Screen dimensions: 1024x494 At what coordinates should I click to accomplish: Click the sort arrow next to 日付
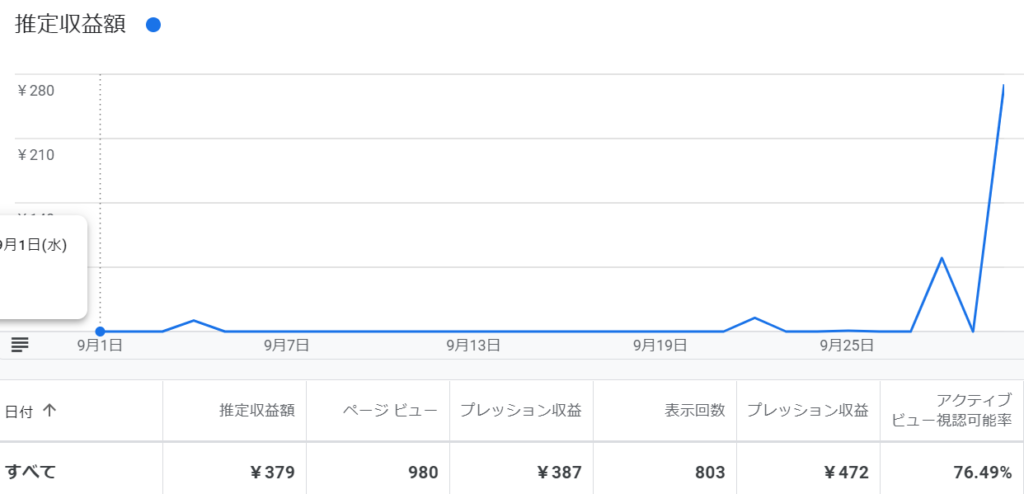pyautogui.click(x=49, y=410)
